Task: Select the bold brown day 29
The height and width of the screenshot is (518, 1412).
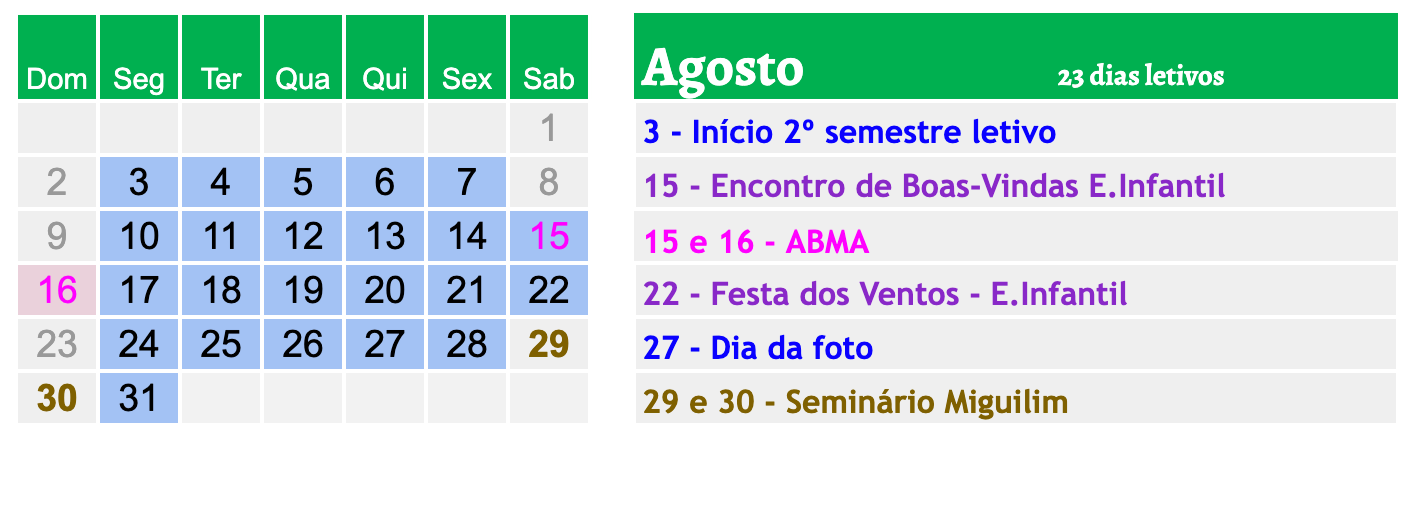Action: click(x=549, y=344)
